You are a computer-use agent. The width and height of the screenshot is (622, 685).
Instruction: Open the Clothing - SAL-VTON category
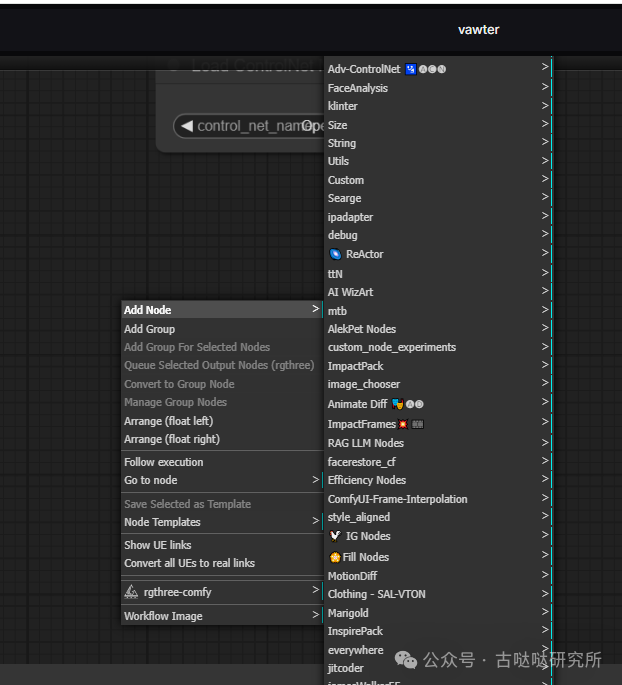pos(438,594)
